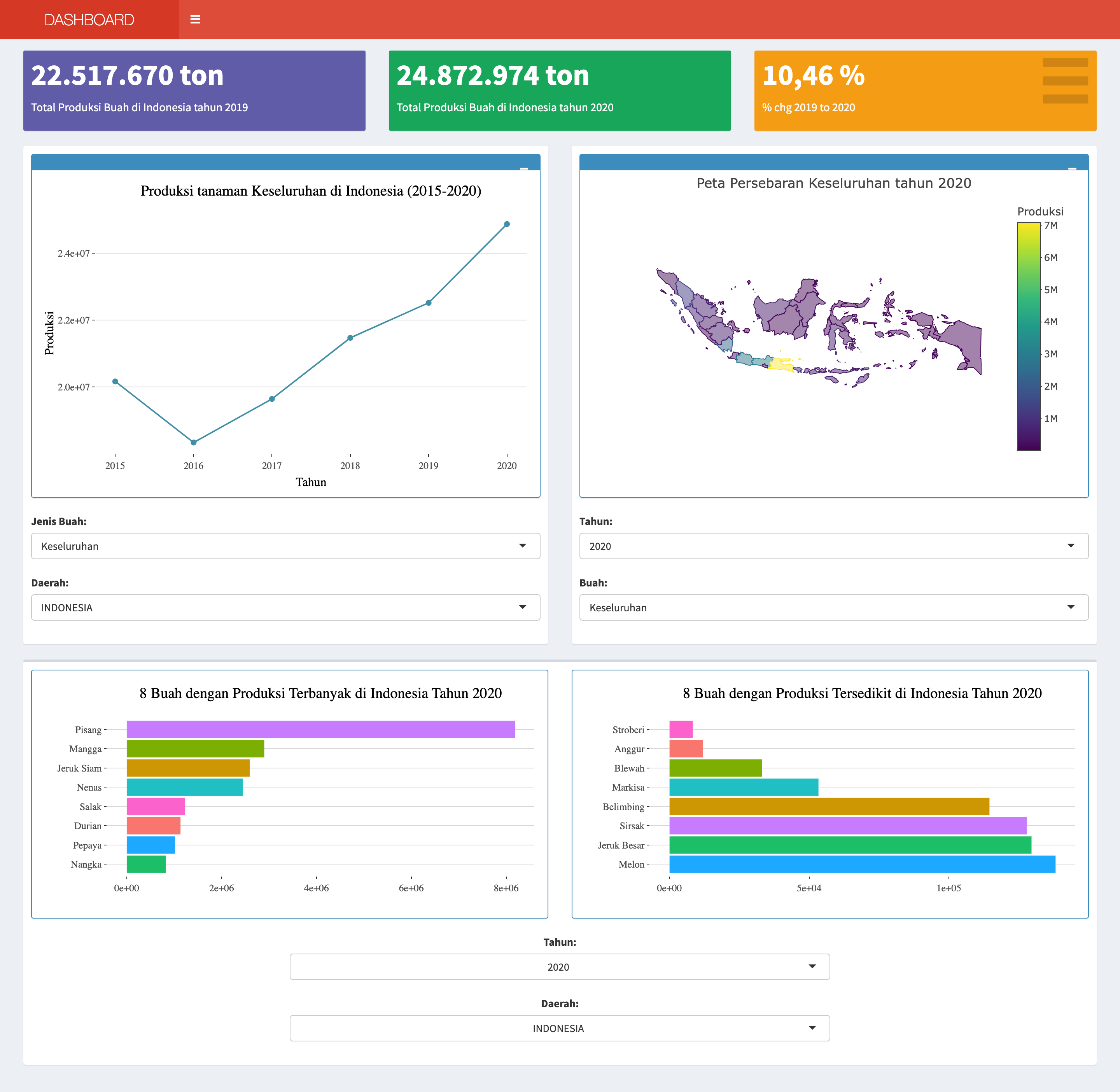
Task: Click the 24.872.974 ton value box
Action: 560,91
